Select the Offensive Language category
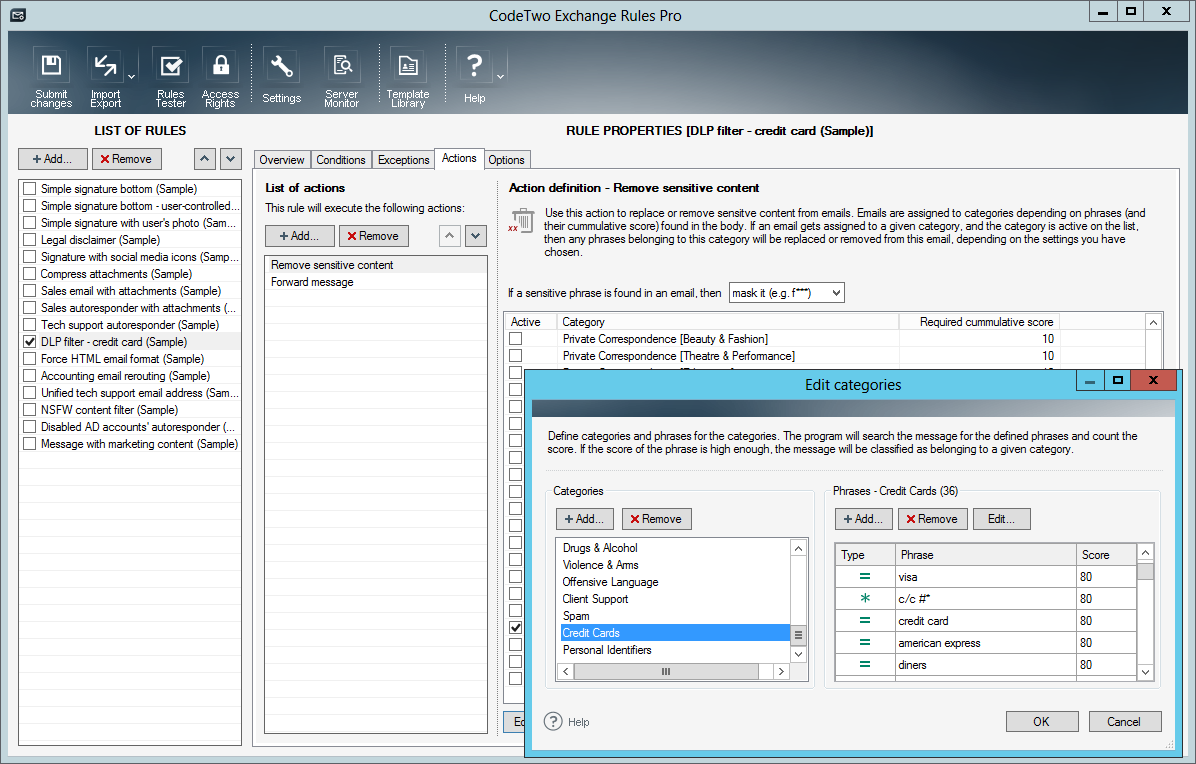Screen dimensions: 1196x764 point(675,582)
